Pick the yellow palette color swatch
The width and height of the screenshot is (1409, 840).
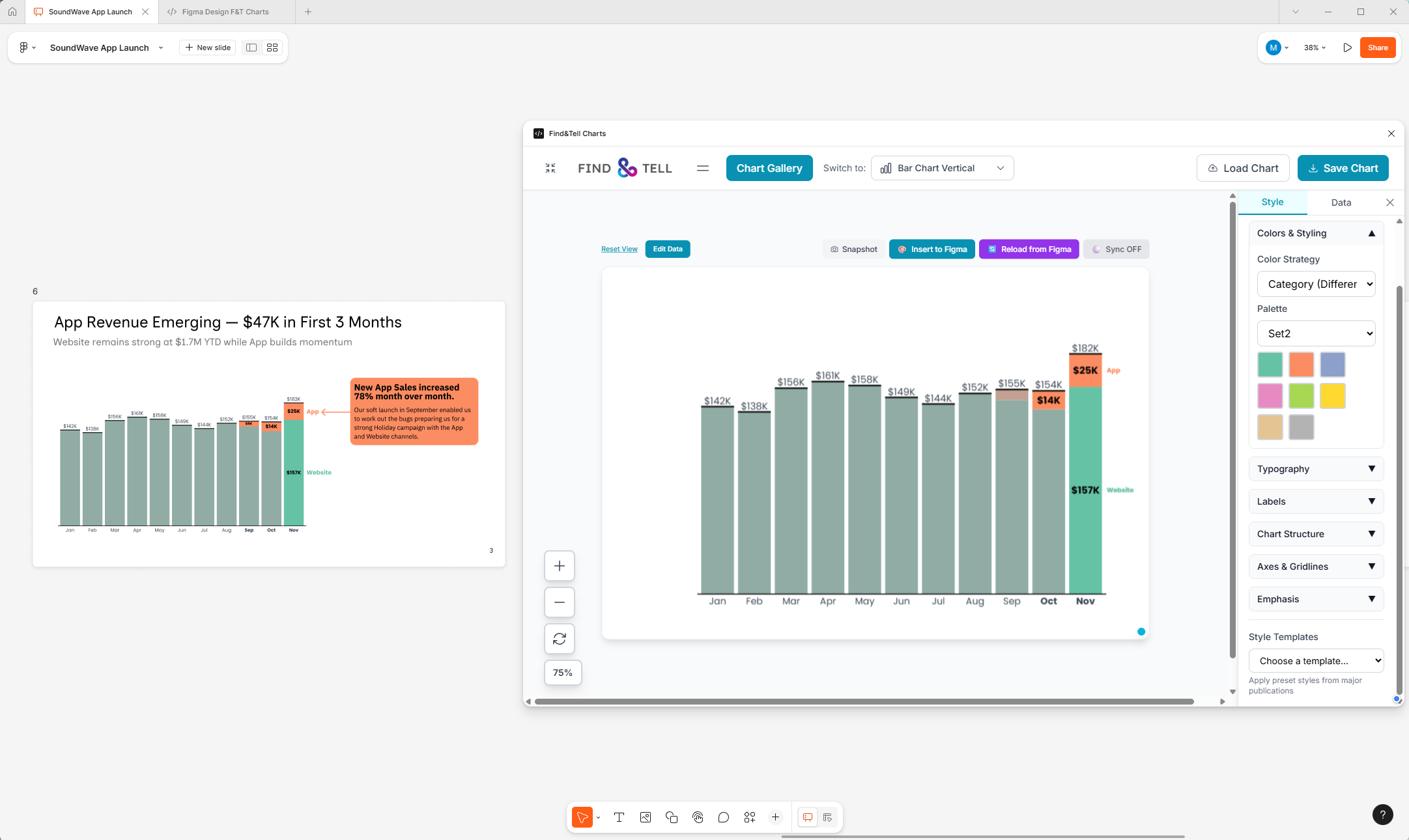click(x=1332, y=396)
